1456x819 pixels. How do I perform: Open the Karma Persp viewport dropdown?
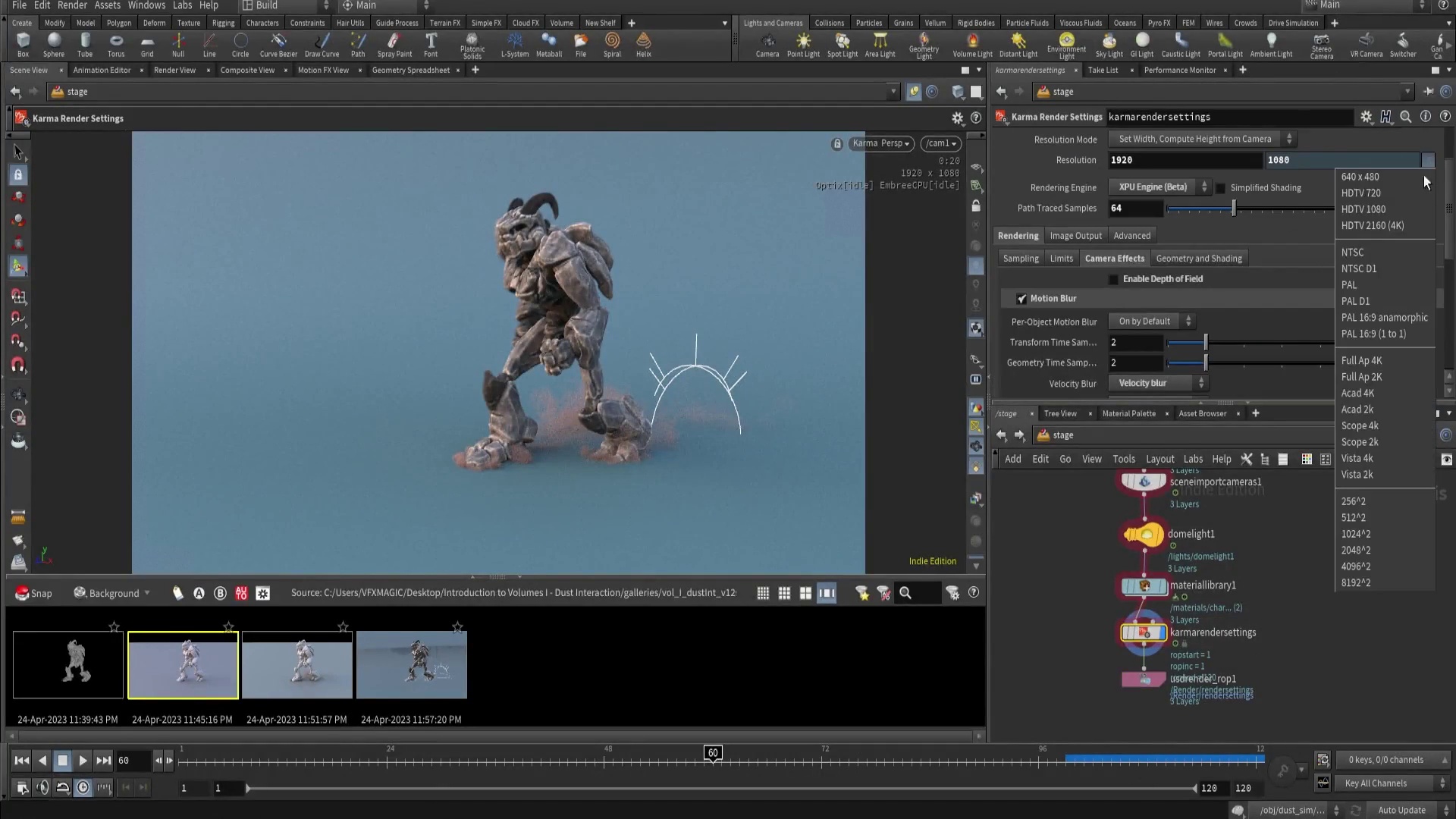880,143
